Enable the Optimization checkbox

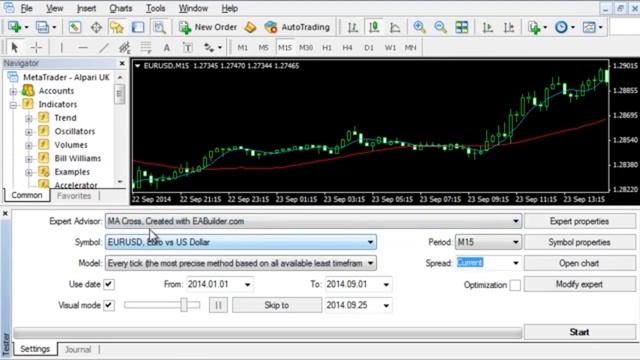point(515,285)
